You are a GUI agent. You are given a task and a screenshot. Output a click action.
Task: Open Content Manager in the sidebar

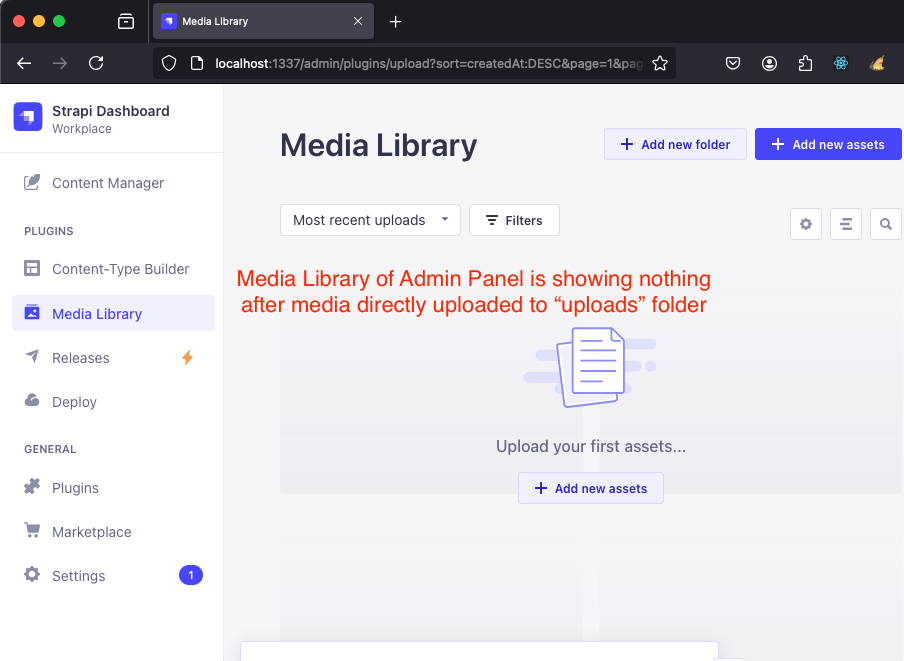pyautogui.click(x=107, y=183)
